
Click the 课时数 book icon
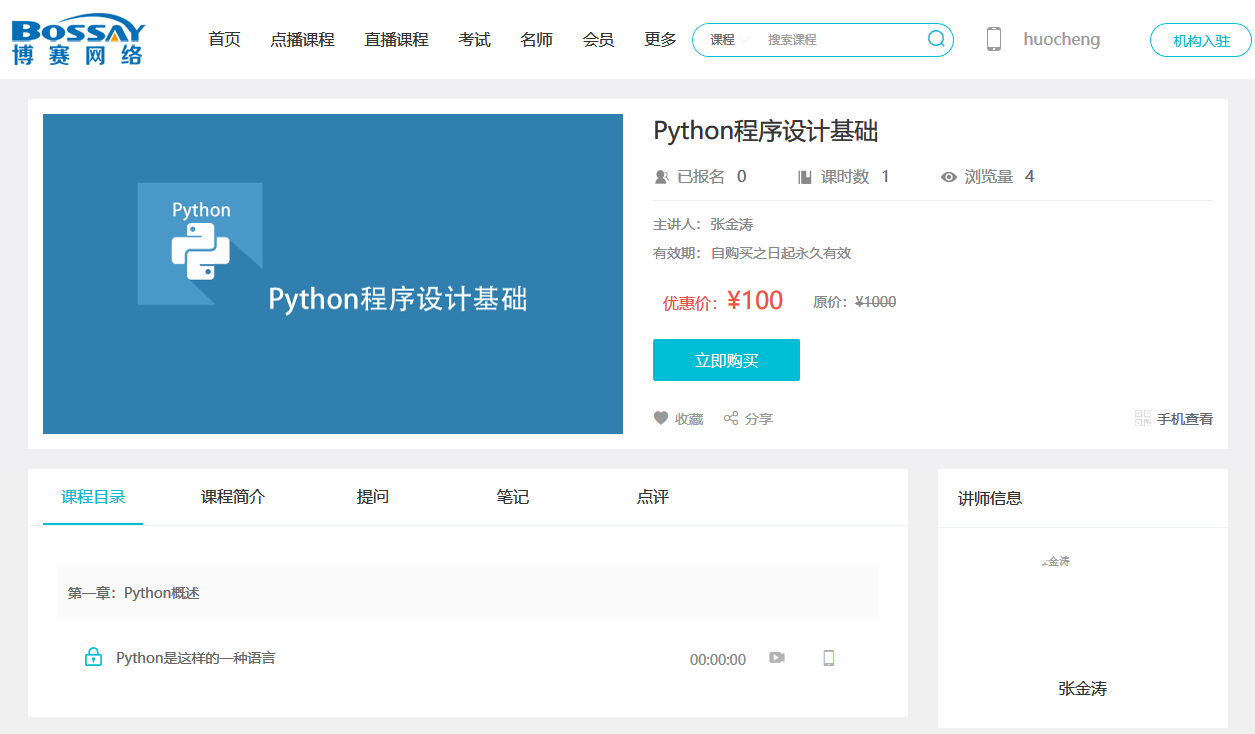point(805,177)
